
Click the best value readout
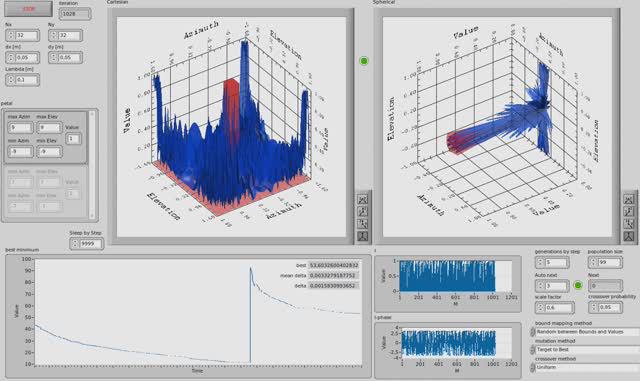[x=333, y=265]
